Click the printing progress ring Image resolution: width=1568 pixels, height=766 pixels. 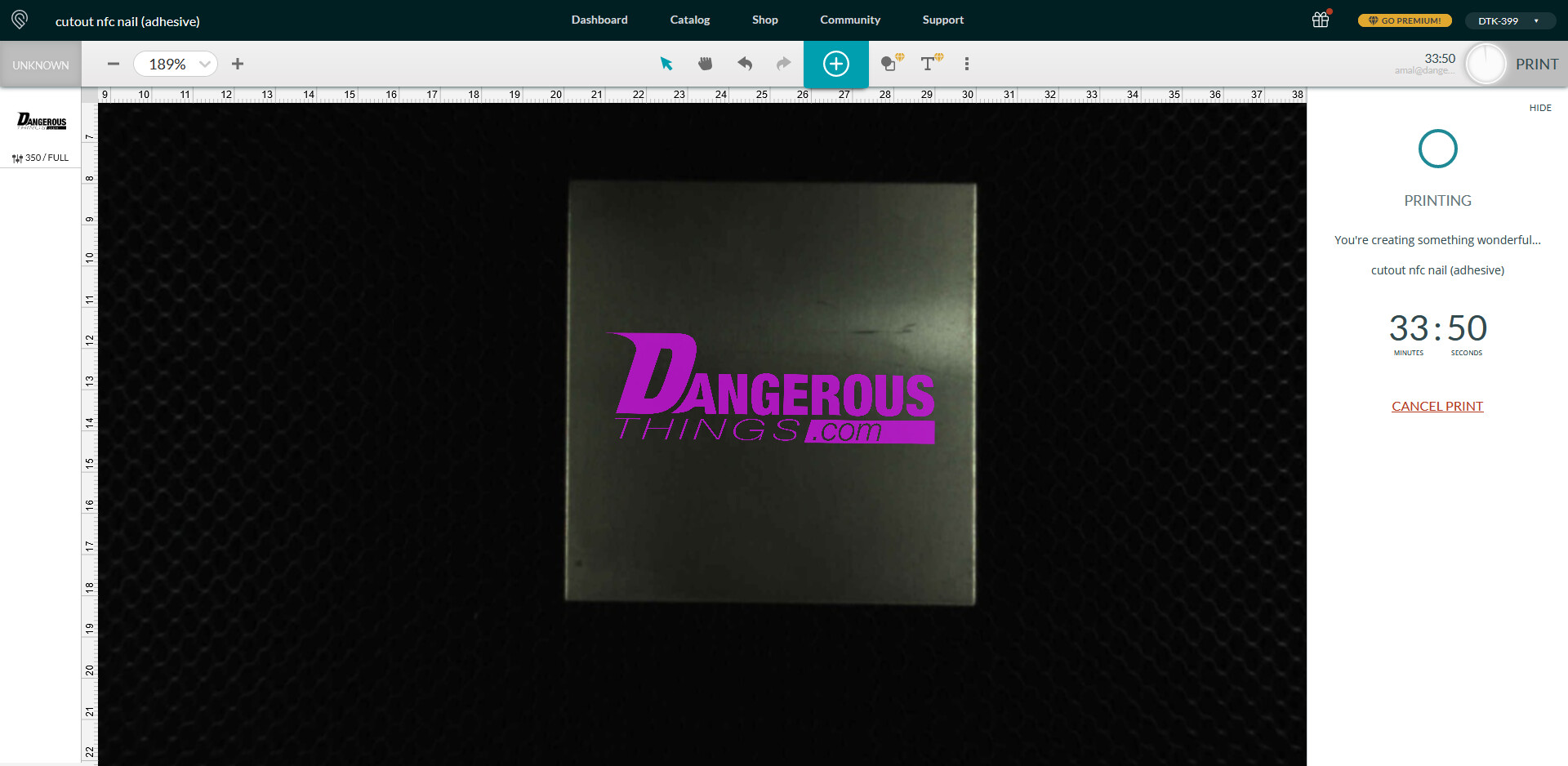pos(1438,149)
